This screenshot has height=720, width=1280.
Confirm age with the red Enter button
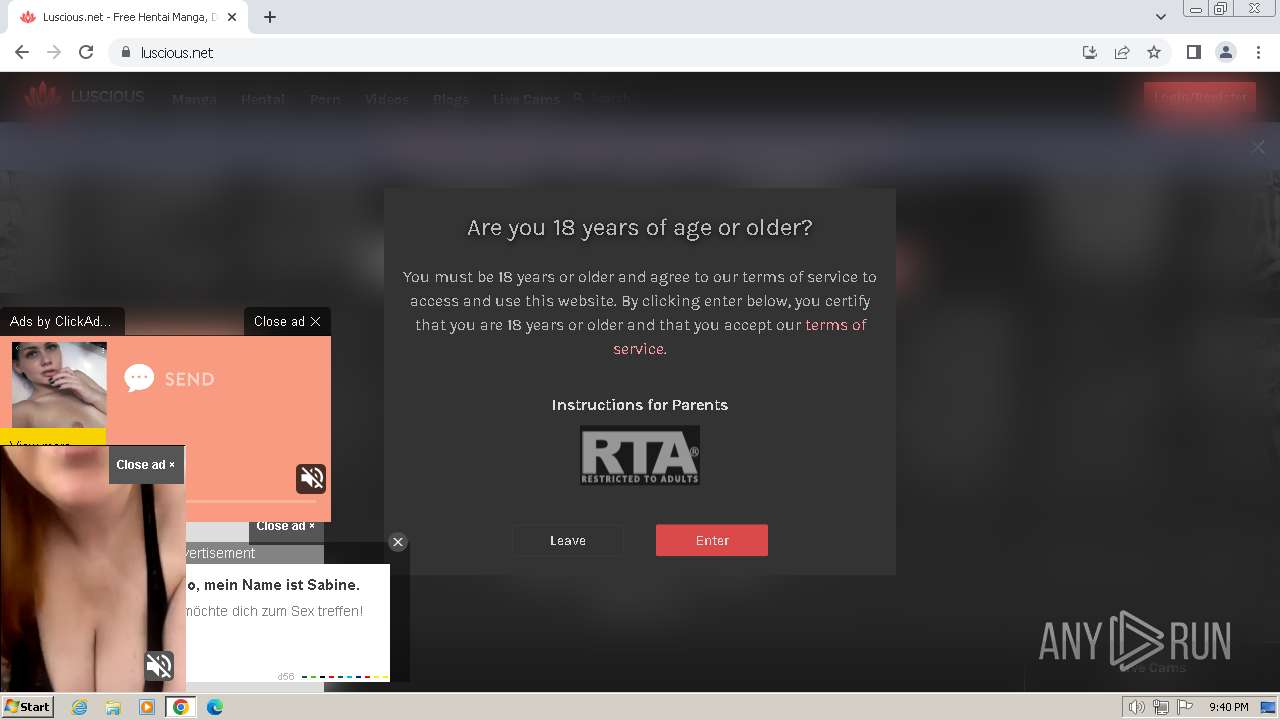point(712,540)
